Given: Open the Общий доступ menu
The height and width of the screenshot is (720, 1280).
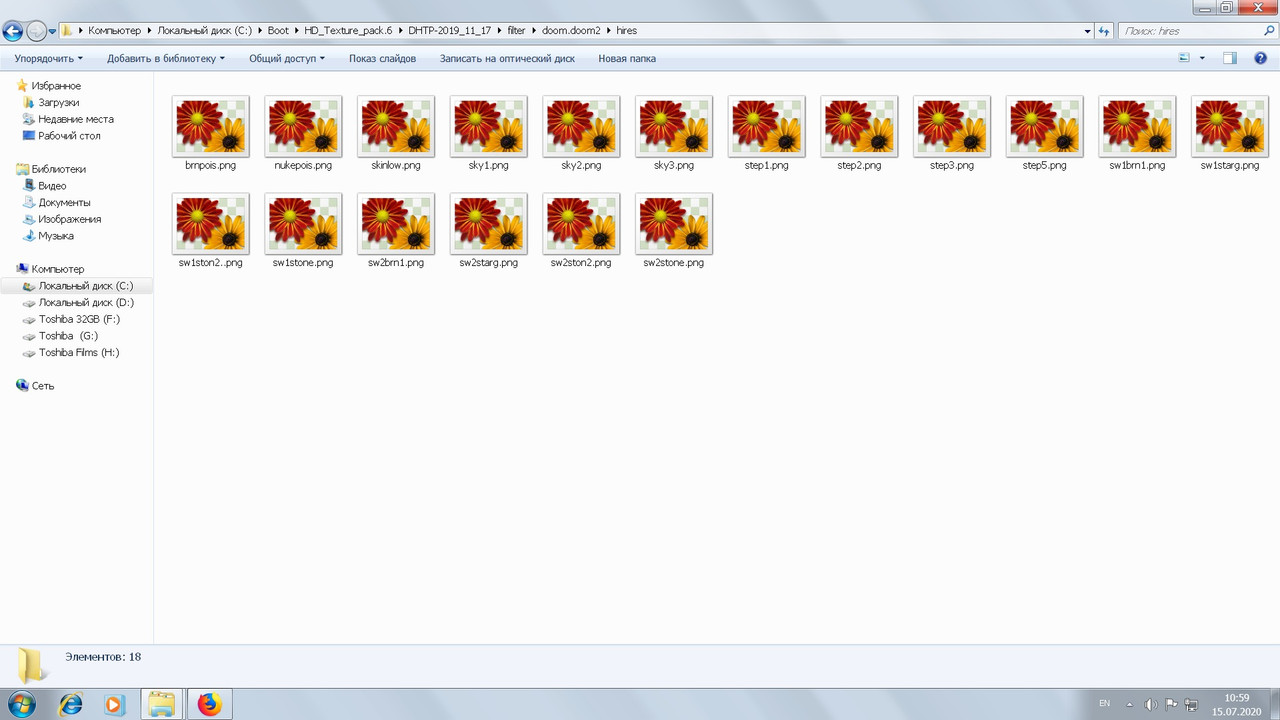Looking at the screenshot, I should (x=287, y=58).
